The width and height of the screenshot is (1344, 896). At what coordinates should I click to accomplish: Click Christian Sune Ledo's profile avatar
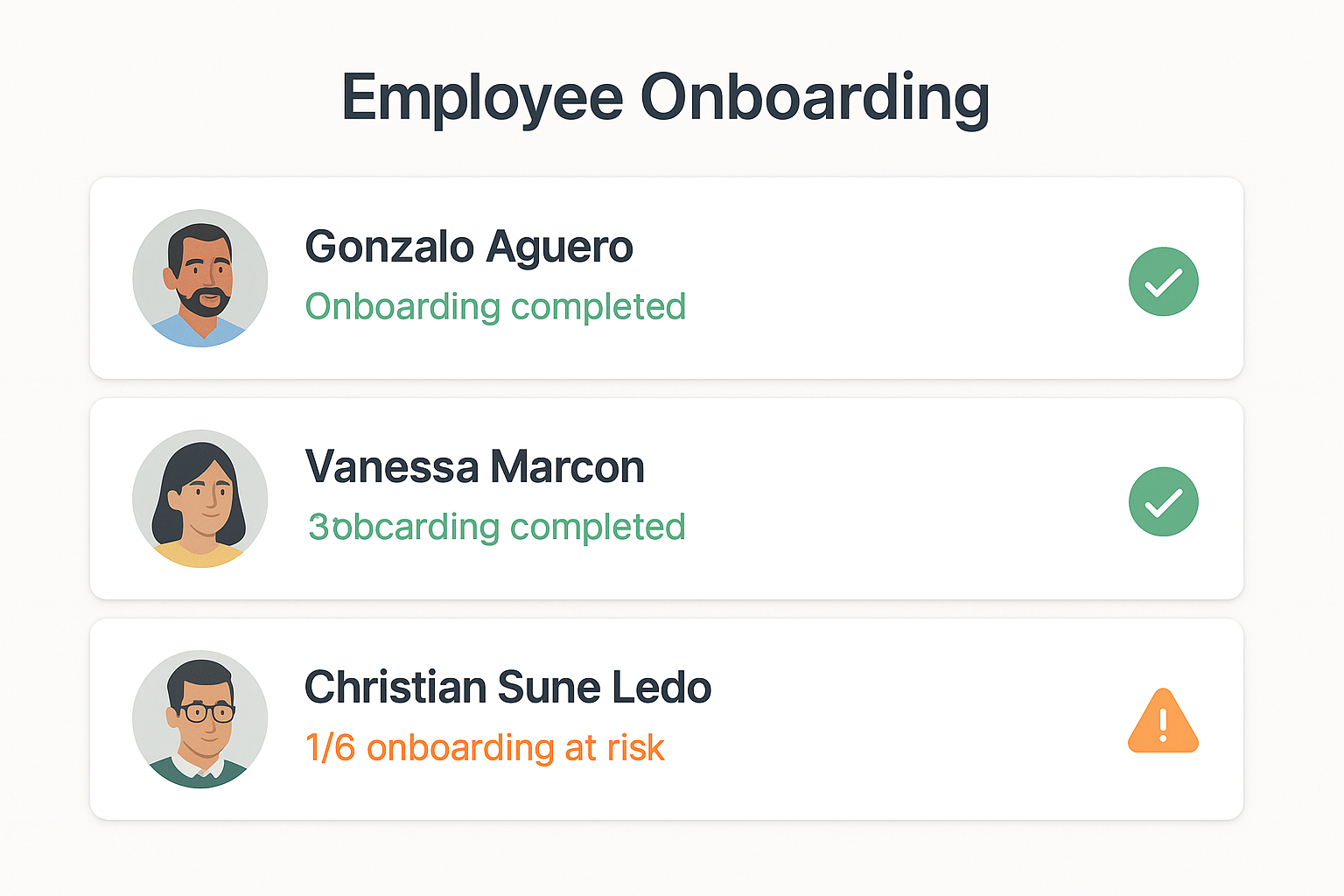[x=200, y=719]
